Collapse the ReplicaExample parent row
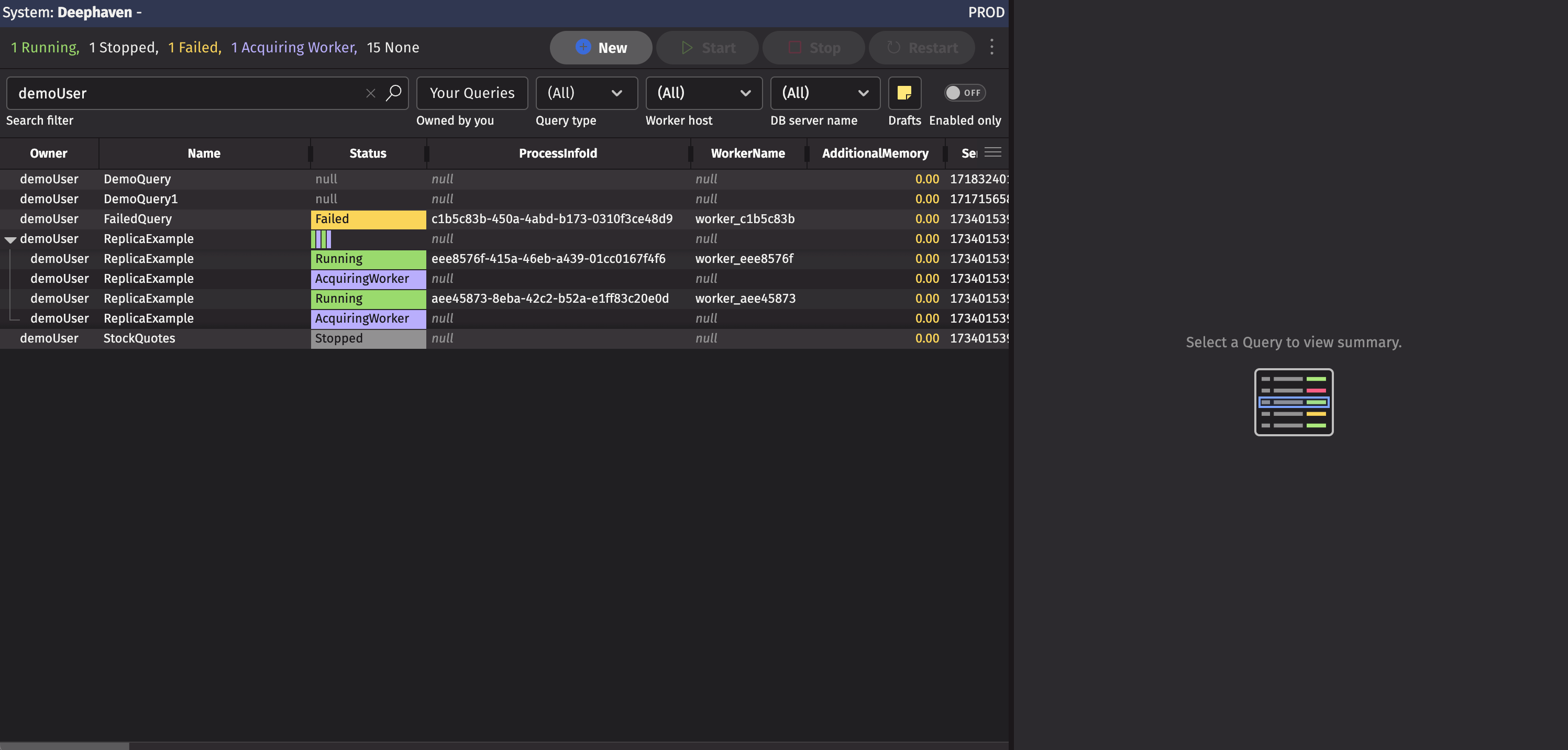The height and width of the screenshot is (750, 1568). pyautogui.click(x=10, y=239)
